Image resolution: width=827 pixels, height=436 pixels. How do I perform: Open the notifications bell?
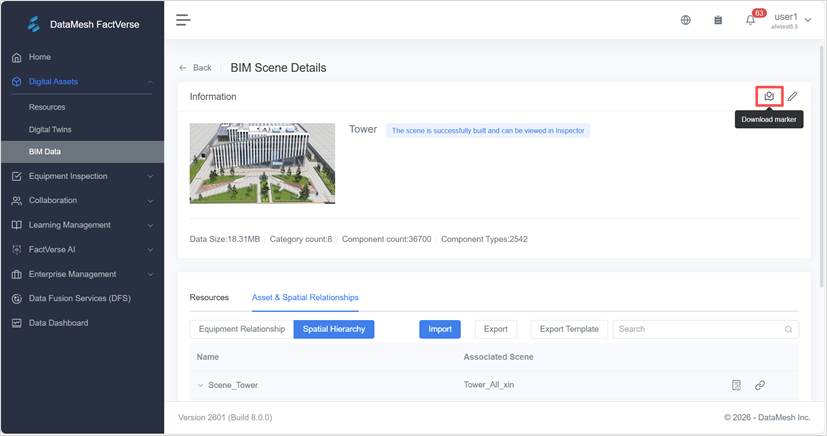click(750, 20)
